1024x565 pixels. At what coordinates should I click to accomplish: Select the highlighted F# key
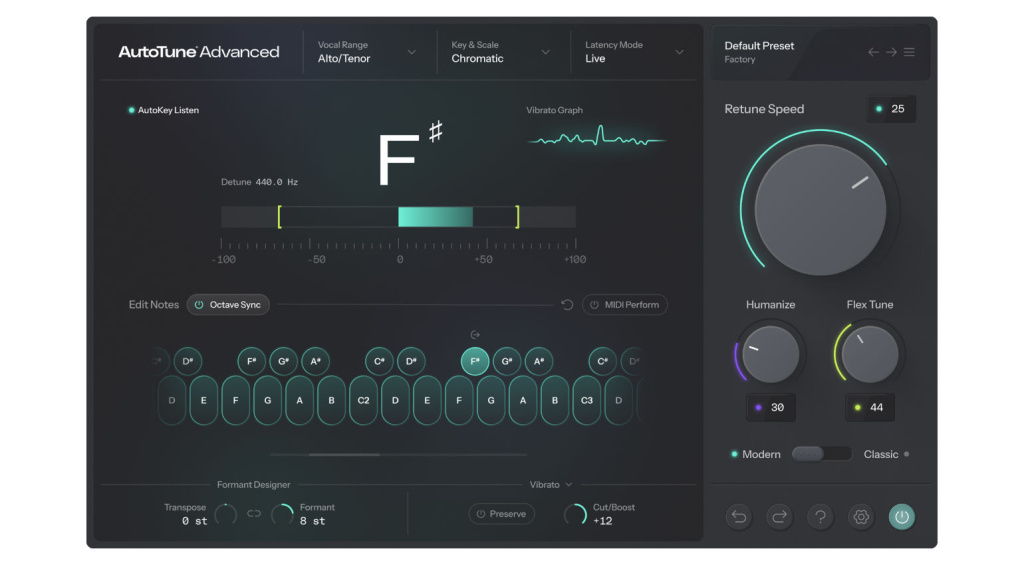pos(475,361)
